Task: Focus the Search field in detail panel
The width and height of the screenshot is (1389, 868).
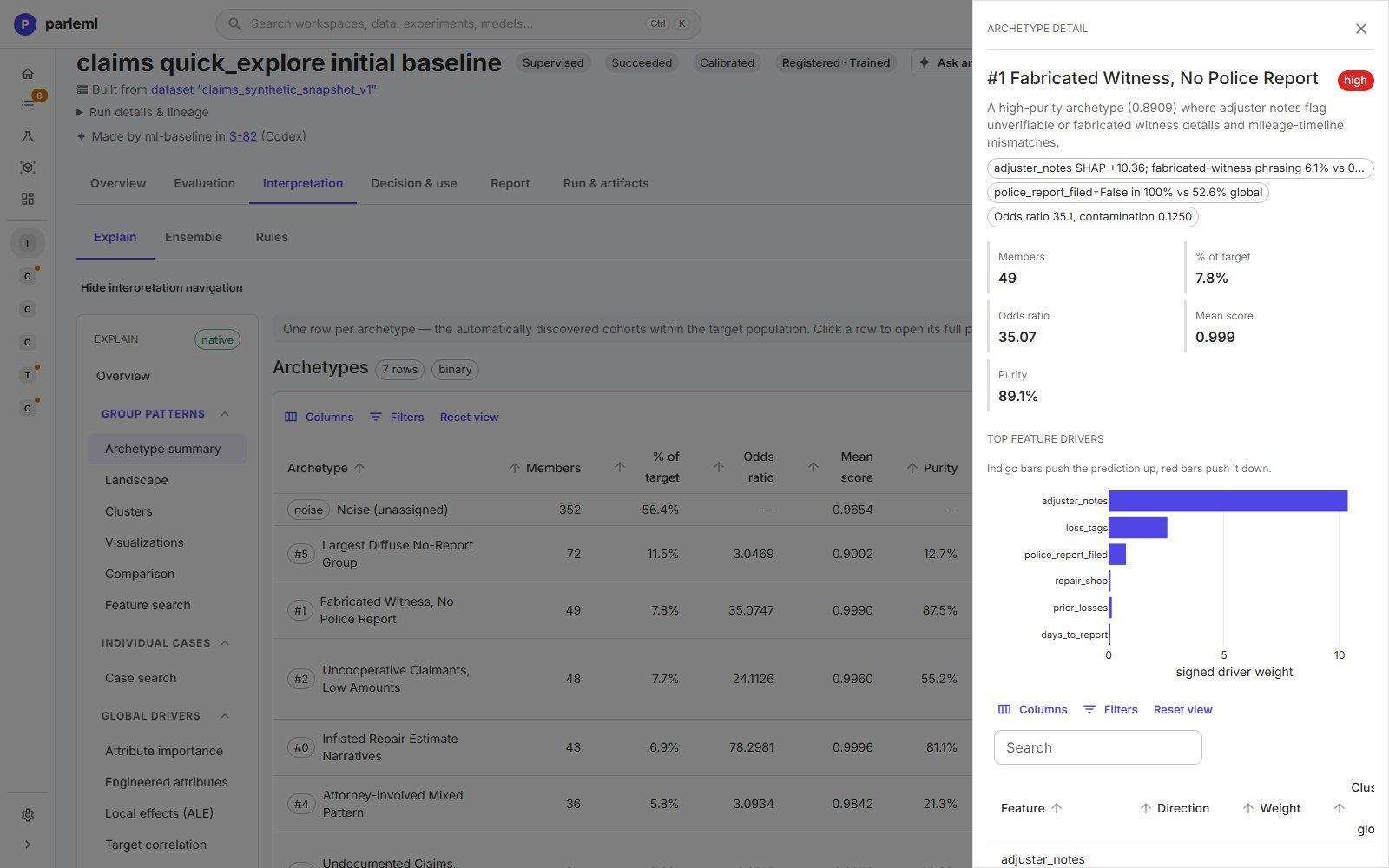Action: coord(1097,747)
